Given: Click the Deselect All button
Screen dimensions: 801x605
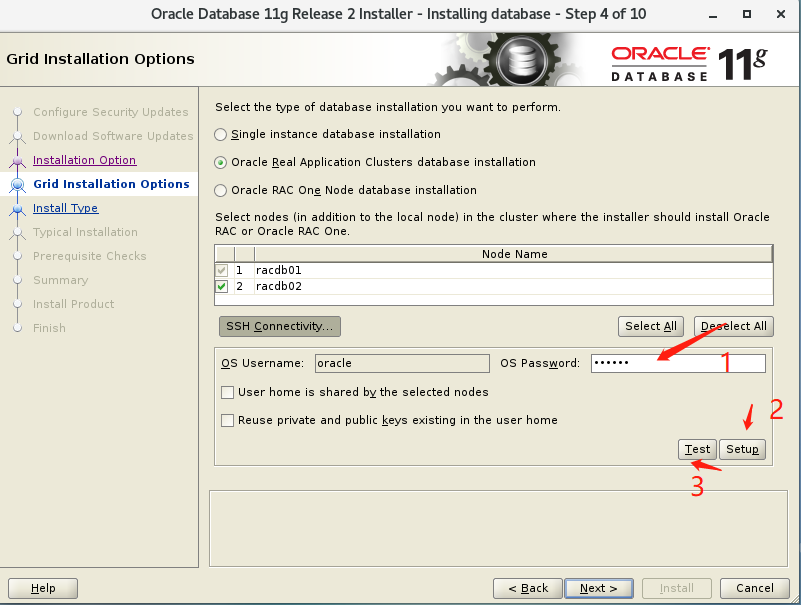Looking at the screenshot, I should pyautogui.click(x=734, y=327).
